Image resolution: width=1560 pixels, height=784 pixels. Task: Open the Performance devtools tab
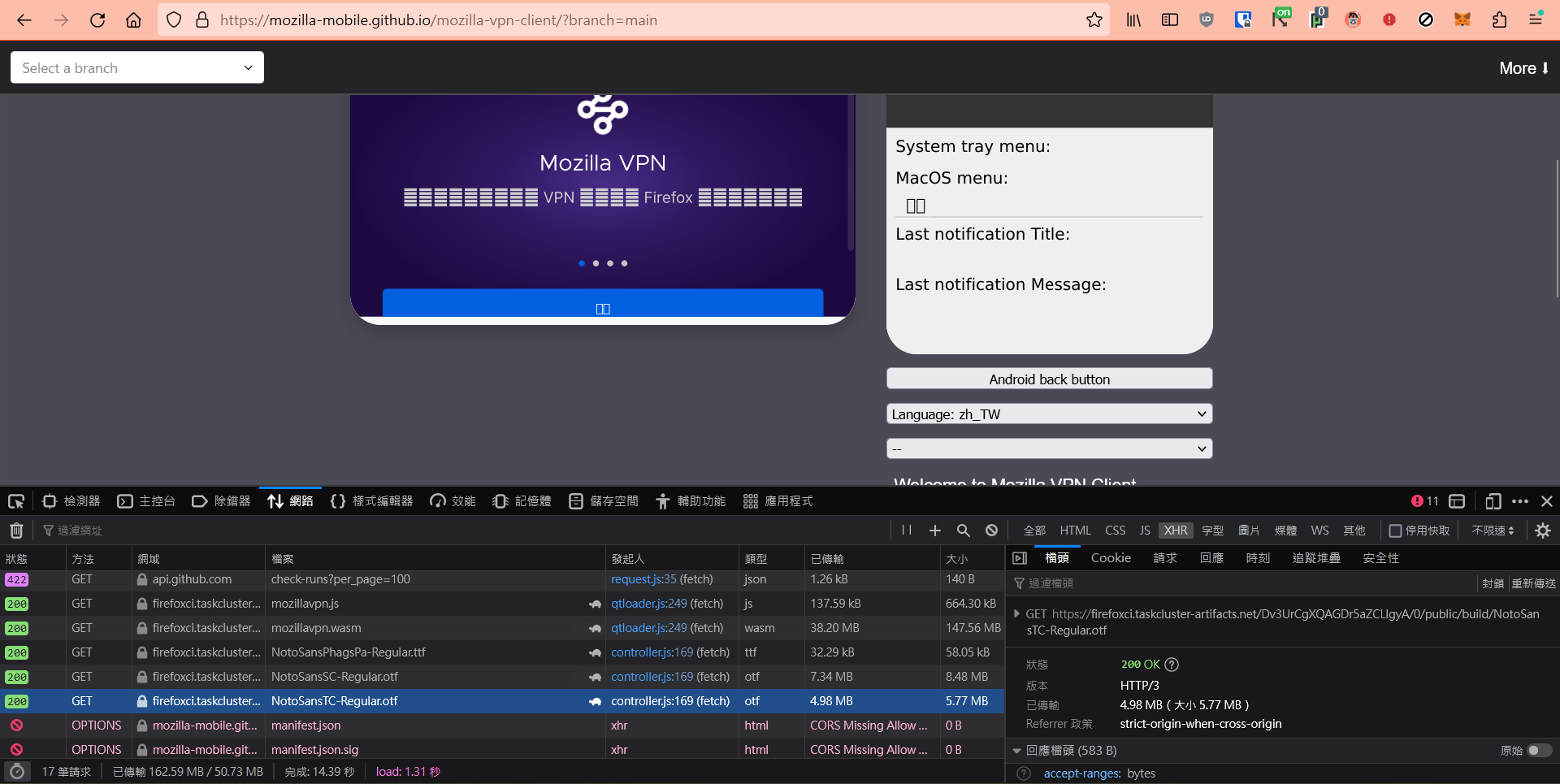pyautogui.click(x=453, y=501)
